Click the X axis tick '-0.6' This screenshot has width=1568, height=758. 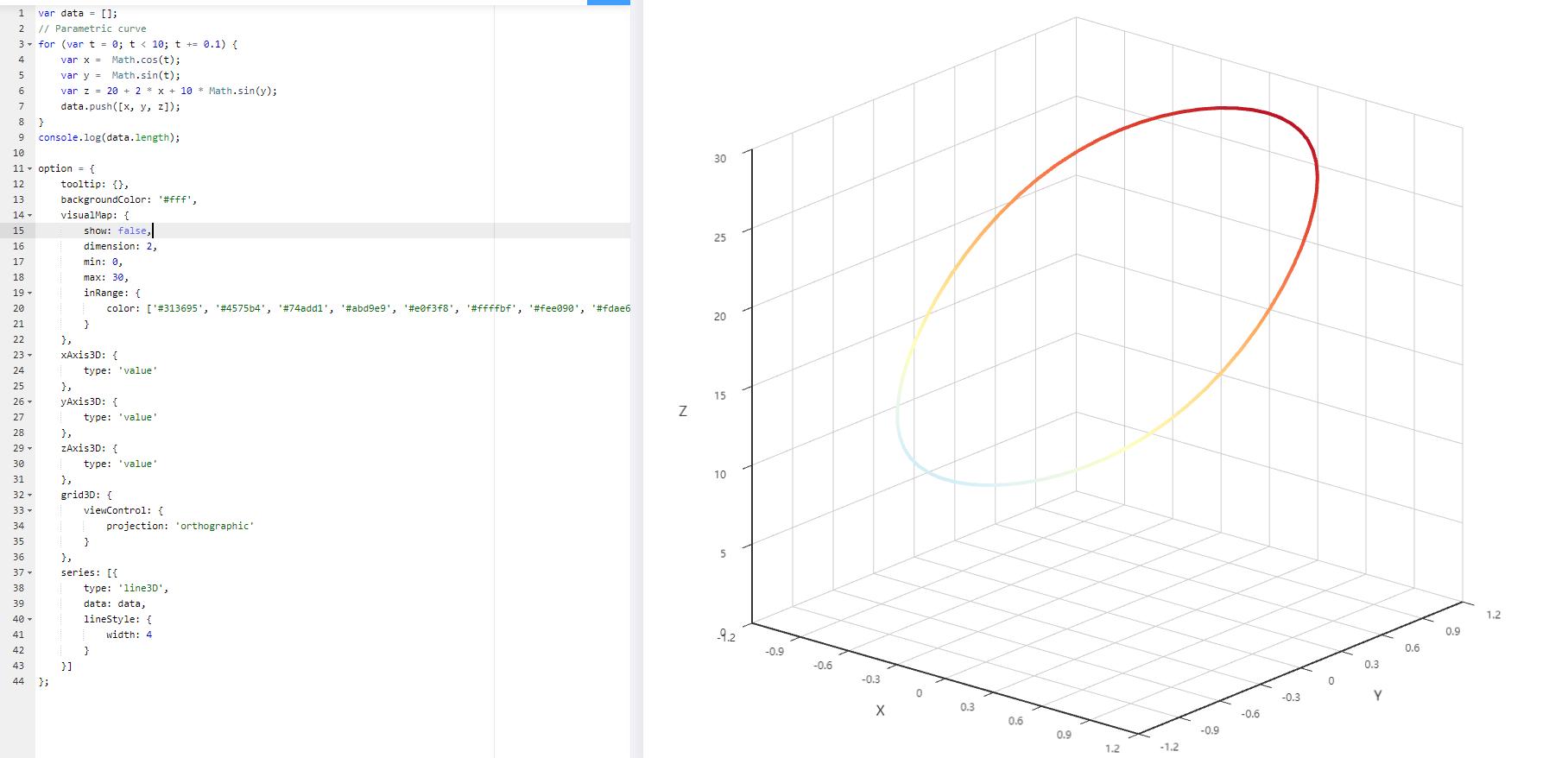coord(823,666)
